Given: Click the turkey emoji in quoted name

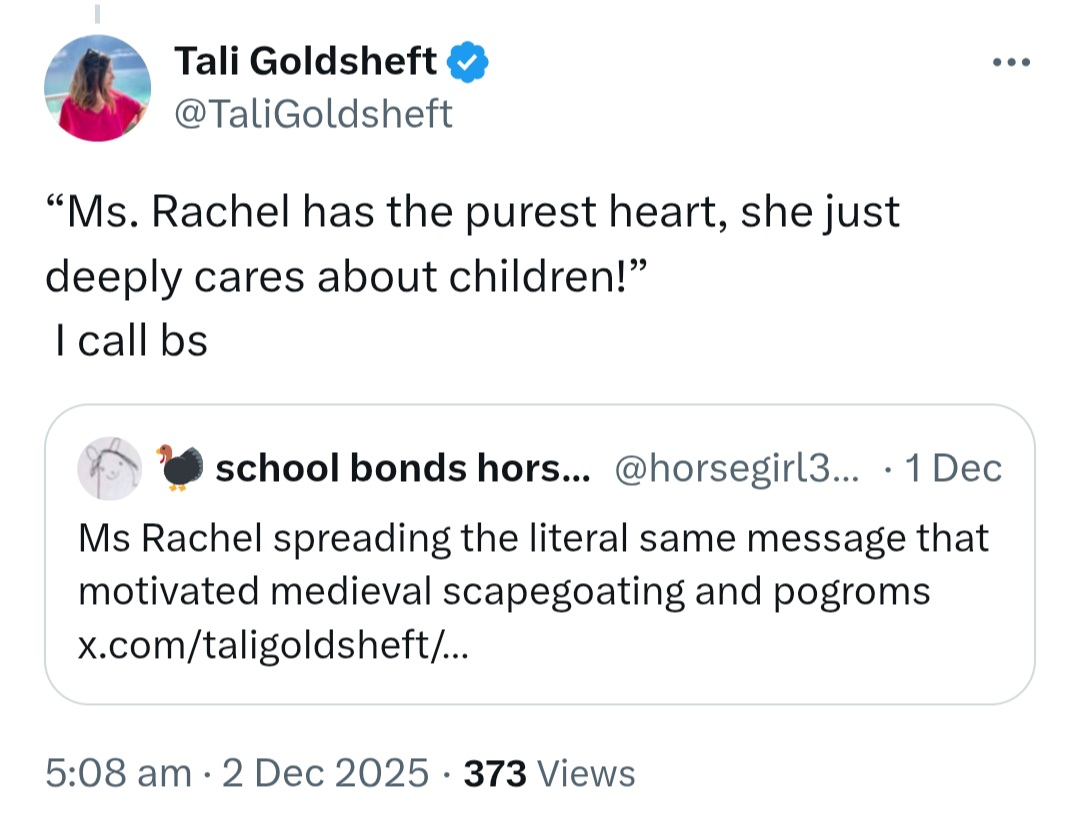Looking at the screenshot, I should tap(180, 467).
